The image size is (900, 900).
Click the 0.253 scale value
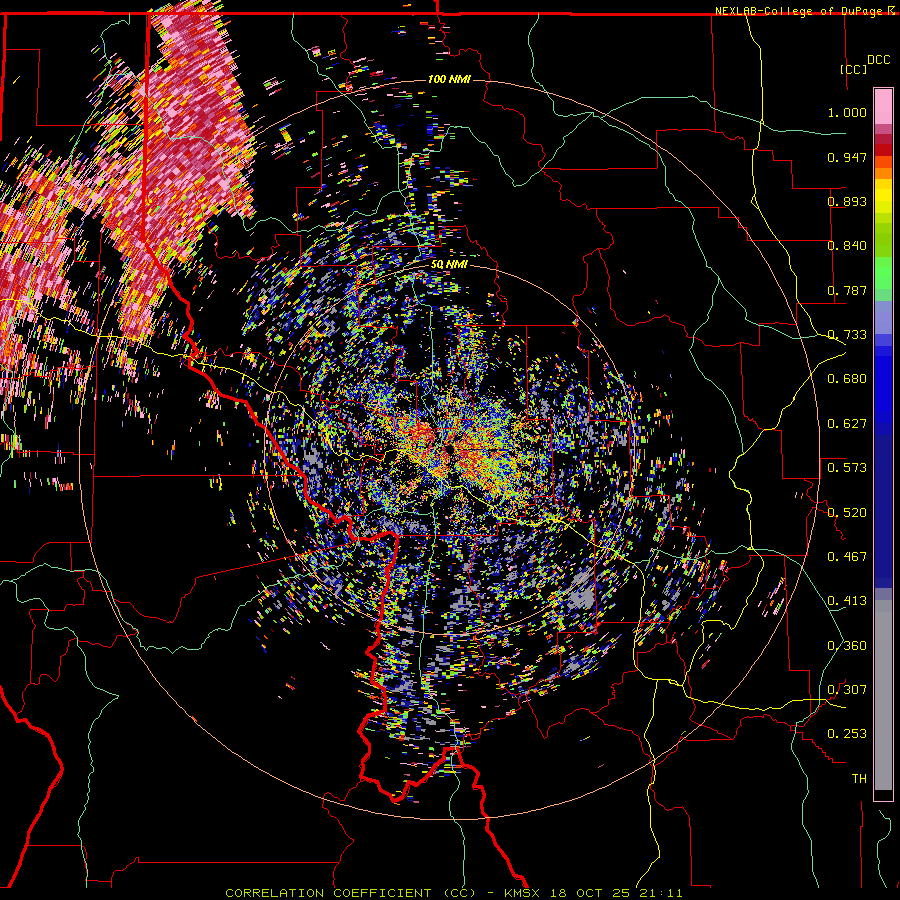coord(847,734)
